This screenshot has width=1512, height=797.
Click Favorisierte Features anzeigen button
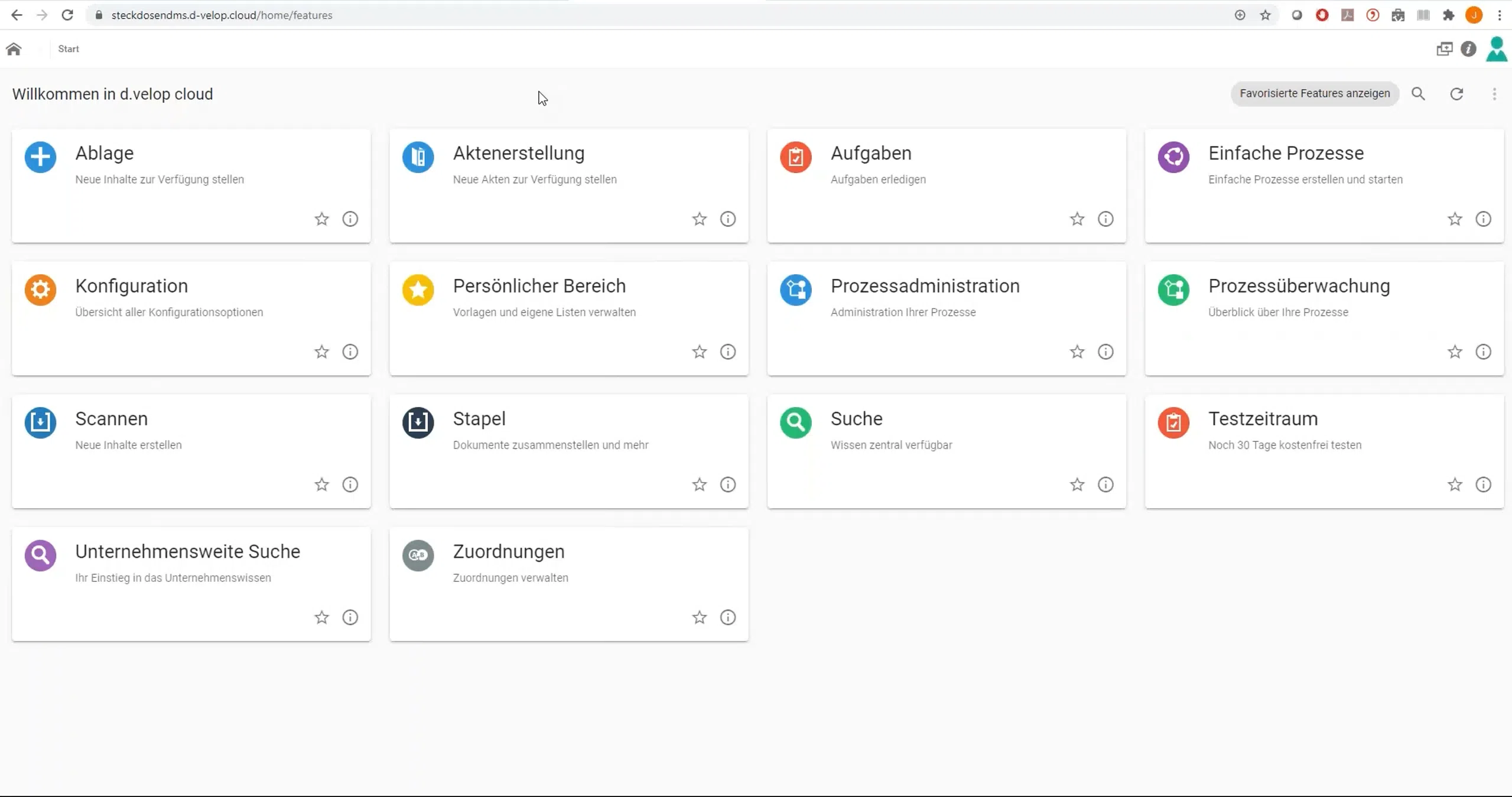[1315, 94]
